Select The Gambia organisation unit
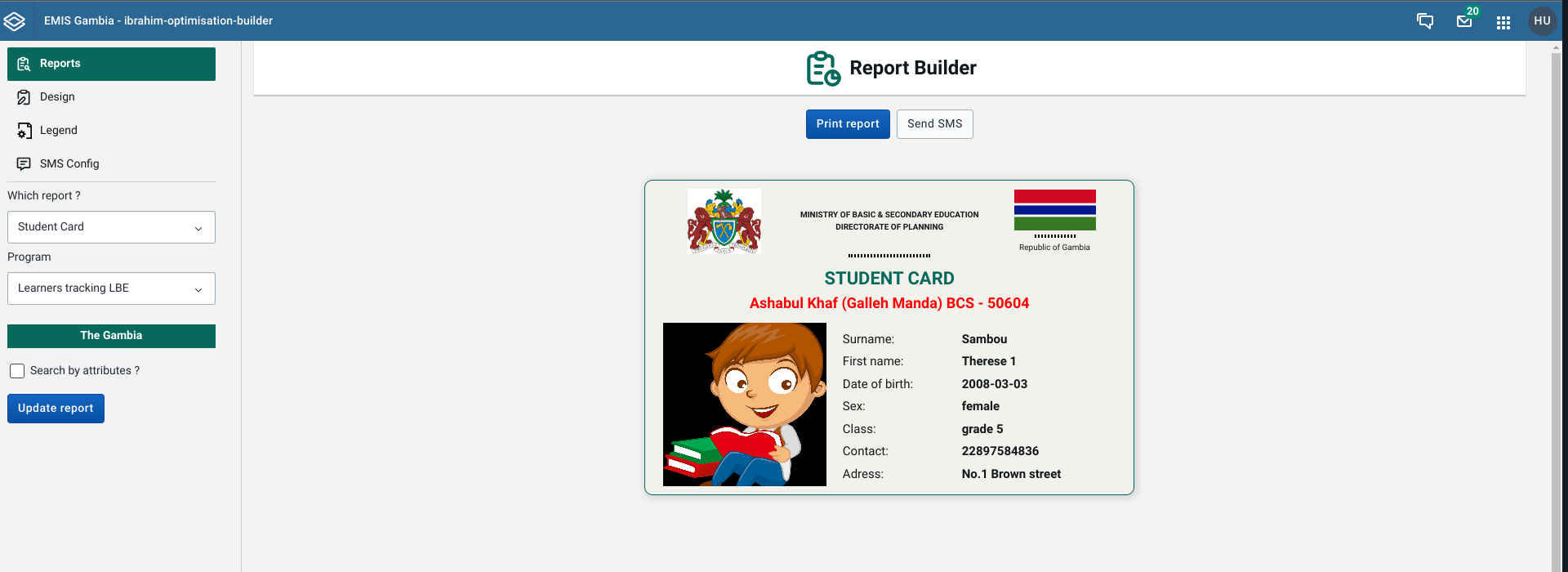This screenshot has width=1568, height=572. pos(111,336)
